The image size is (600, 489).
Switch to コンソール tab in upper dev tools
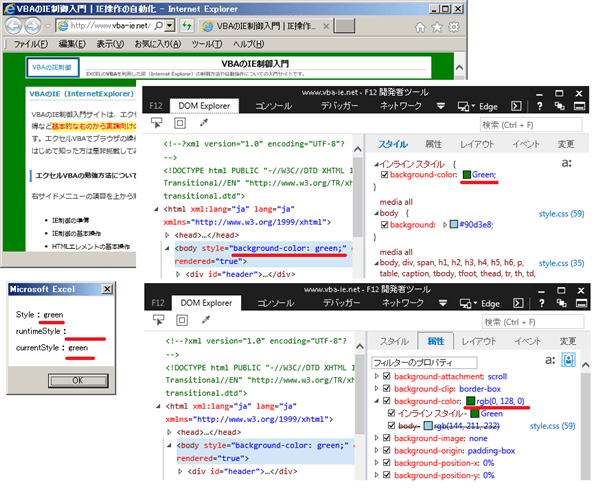[274, 106]
